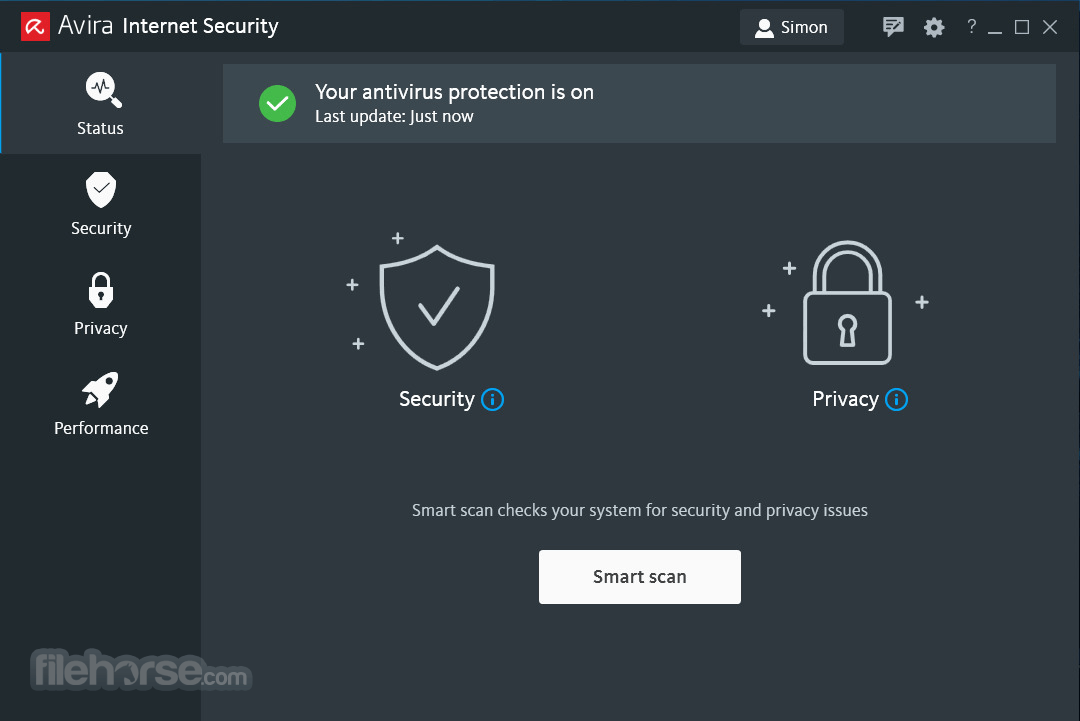
Task: Start the Smart scan
Action: click(x=640, y=577)
